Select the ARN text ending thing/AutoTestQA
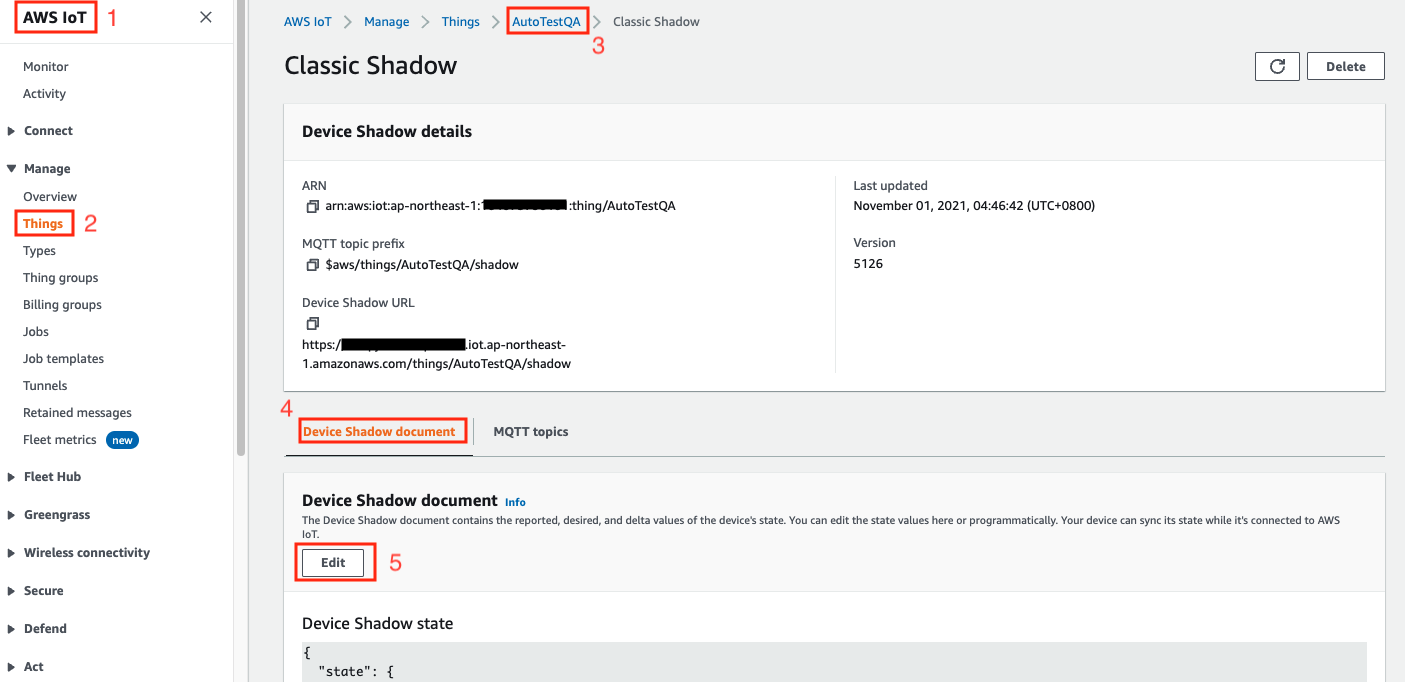 click(501, 206)
